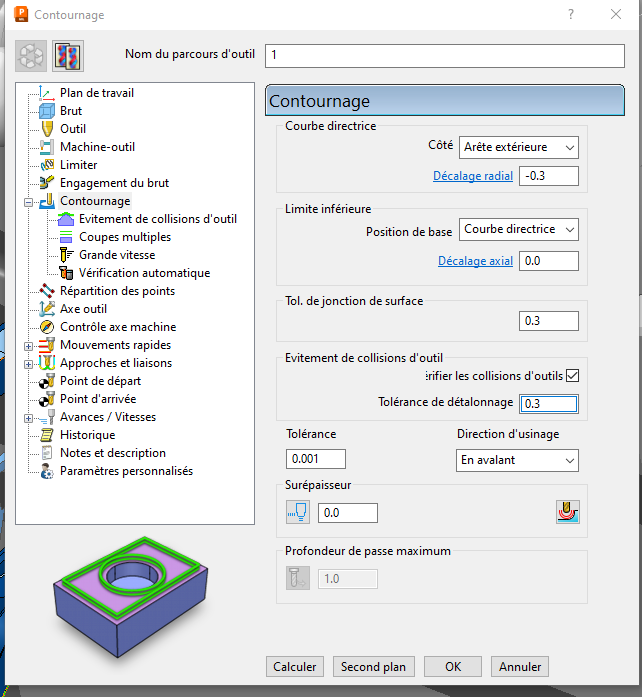Click the Nom du parcours d'outil field
642x697 pixels.
[444, 55]
